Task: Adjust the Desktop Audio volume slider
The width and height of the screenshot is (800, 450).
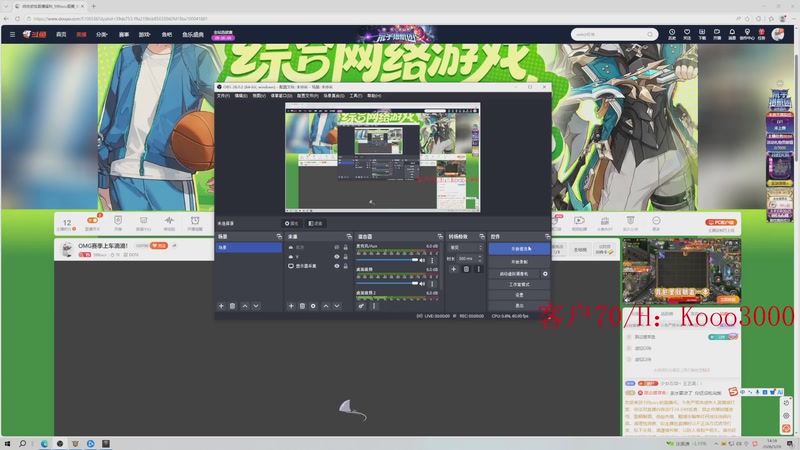Action: coord(387,284)
